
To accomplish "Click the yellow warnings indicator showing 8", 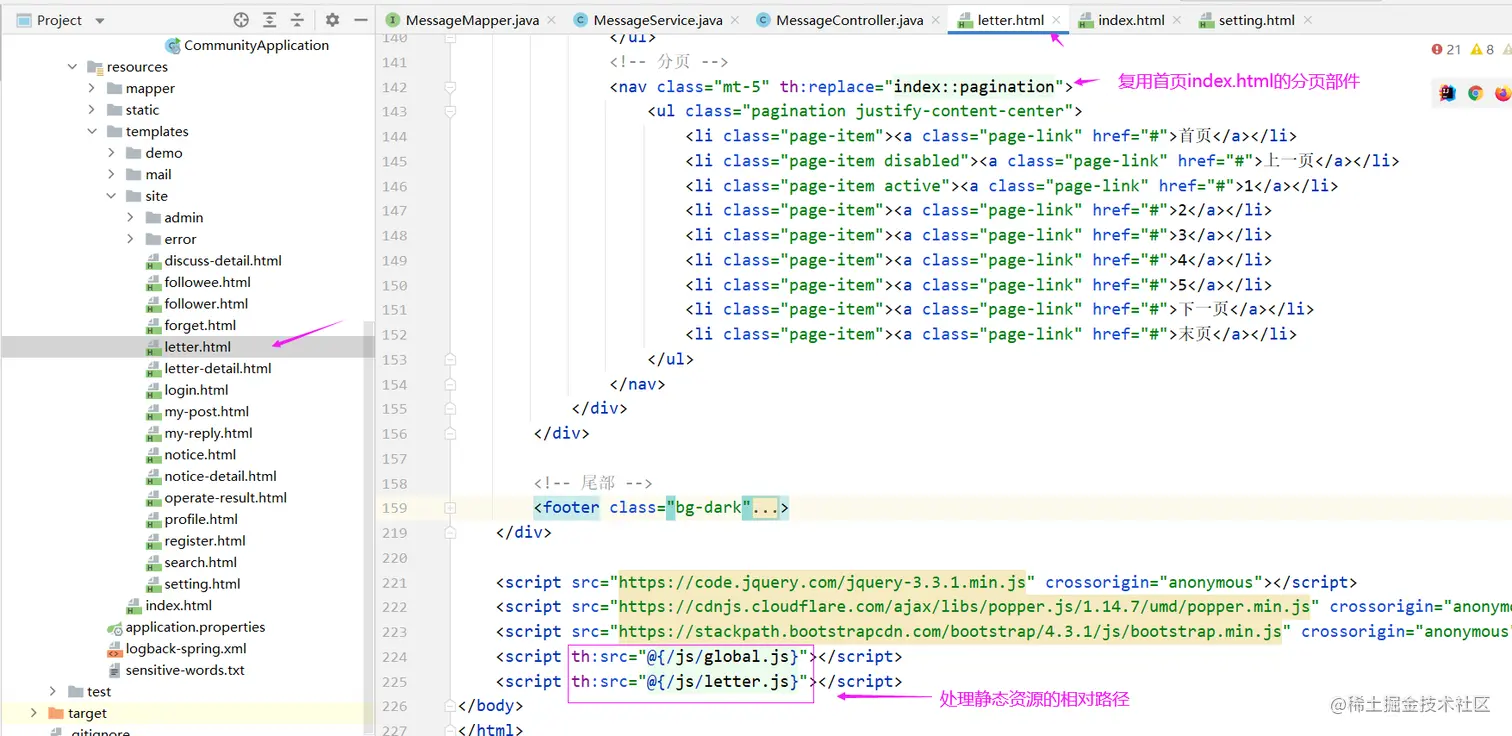I will [x=1482, y=49].
